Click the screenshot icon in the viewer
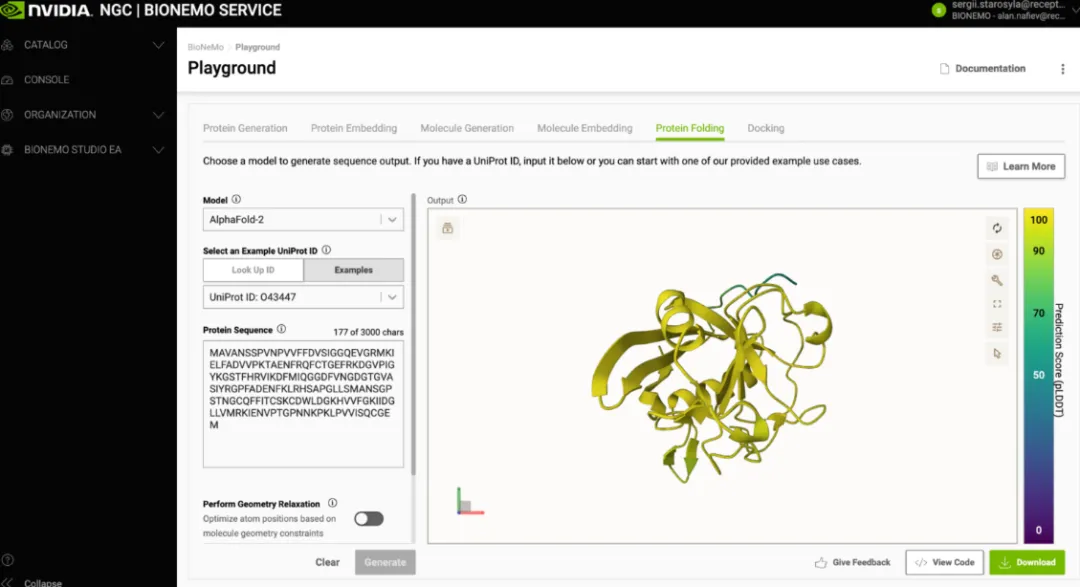This screenshot has width=1080, height=587. coord(448,228)
